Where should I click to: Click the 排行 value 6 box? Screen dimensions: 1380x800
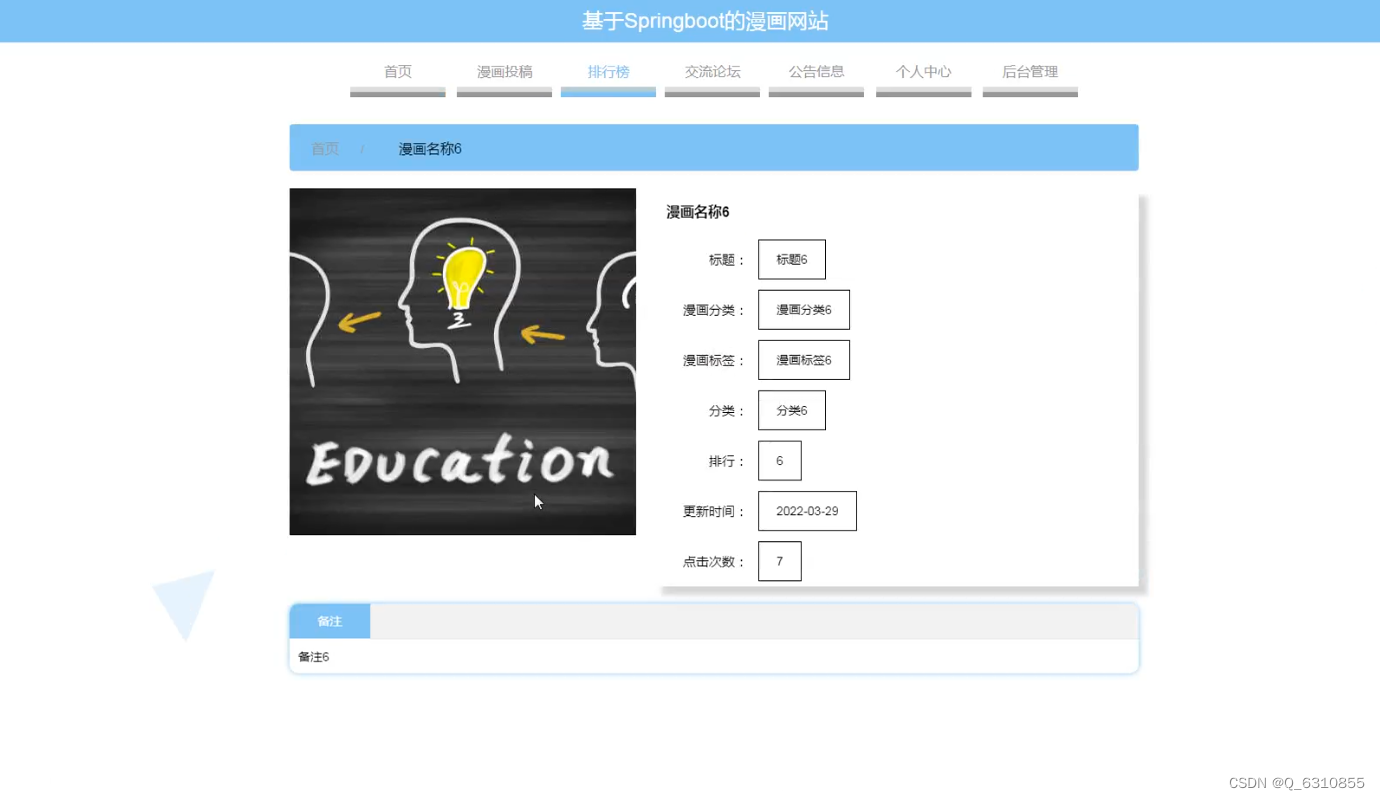[x=780, y=461]
